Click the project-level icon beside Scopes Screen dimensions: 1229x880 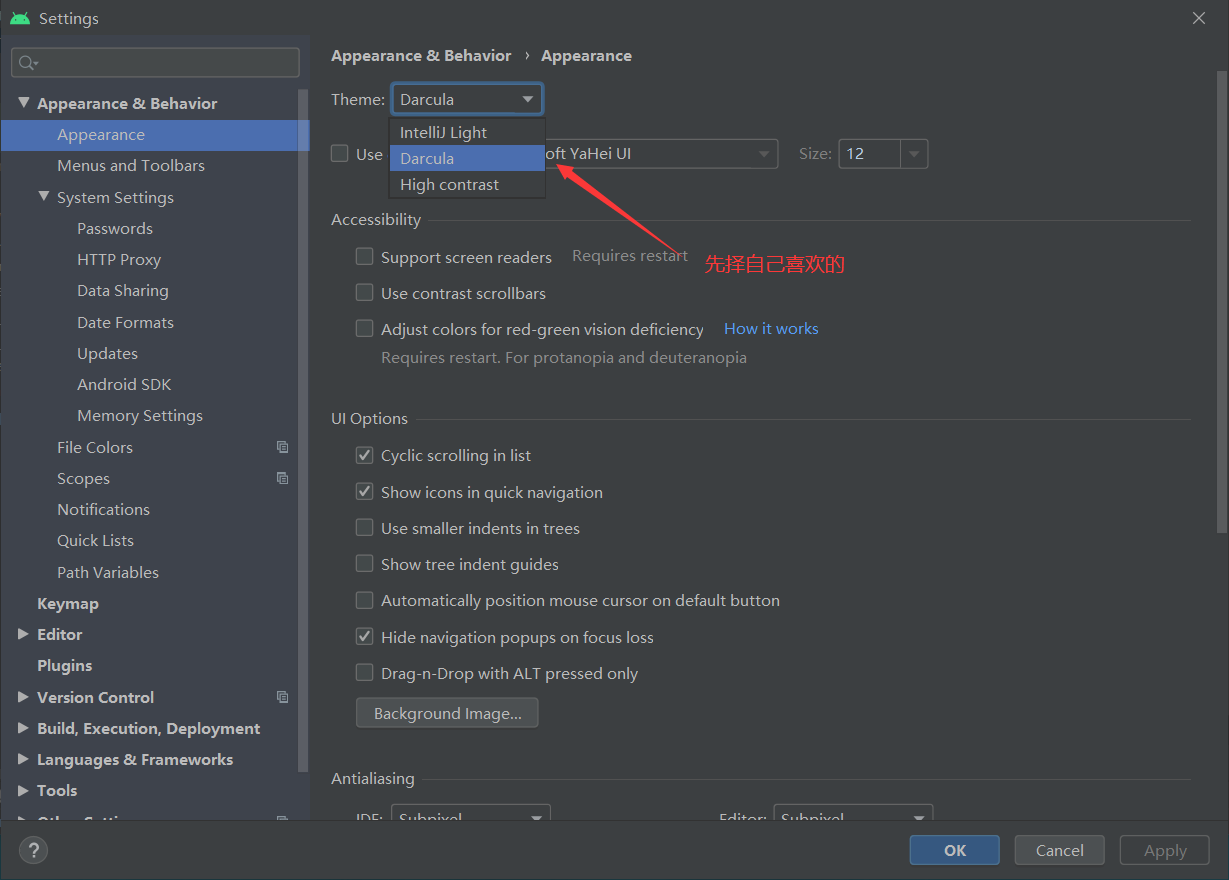[x=283, y=478]
